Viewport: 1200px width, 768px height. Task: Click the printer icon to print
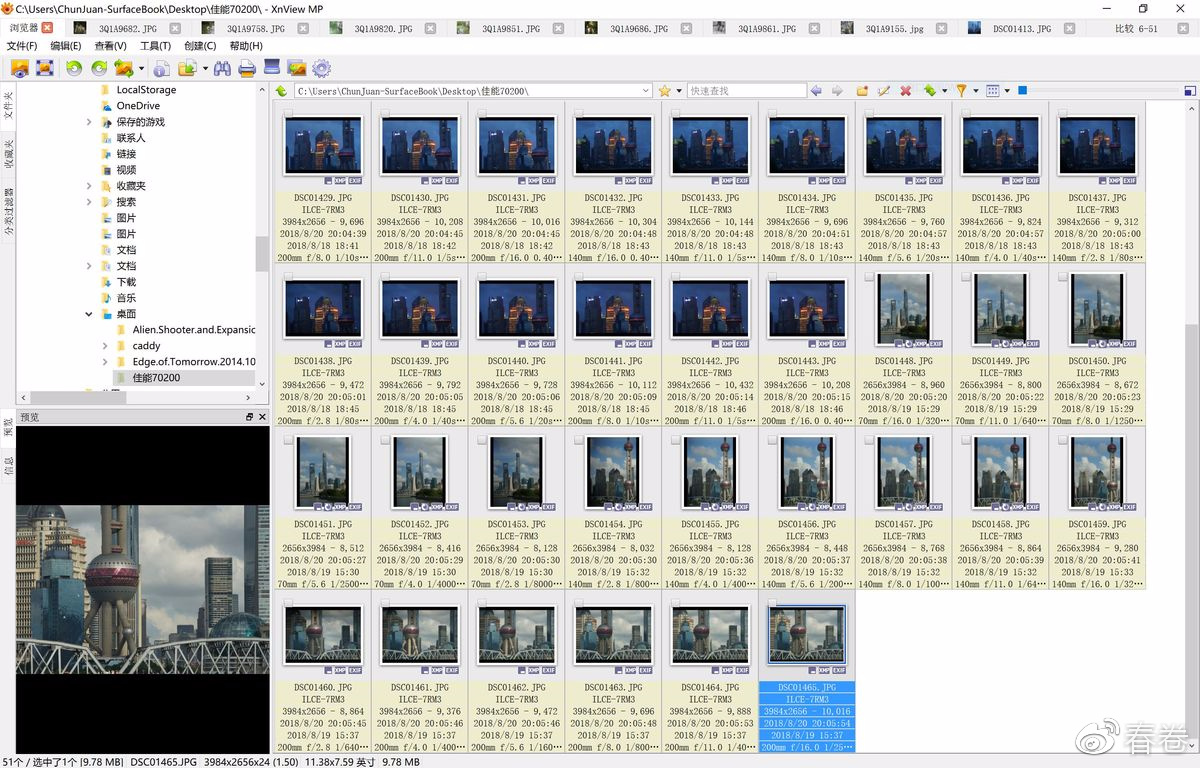(246, 68)
